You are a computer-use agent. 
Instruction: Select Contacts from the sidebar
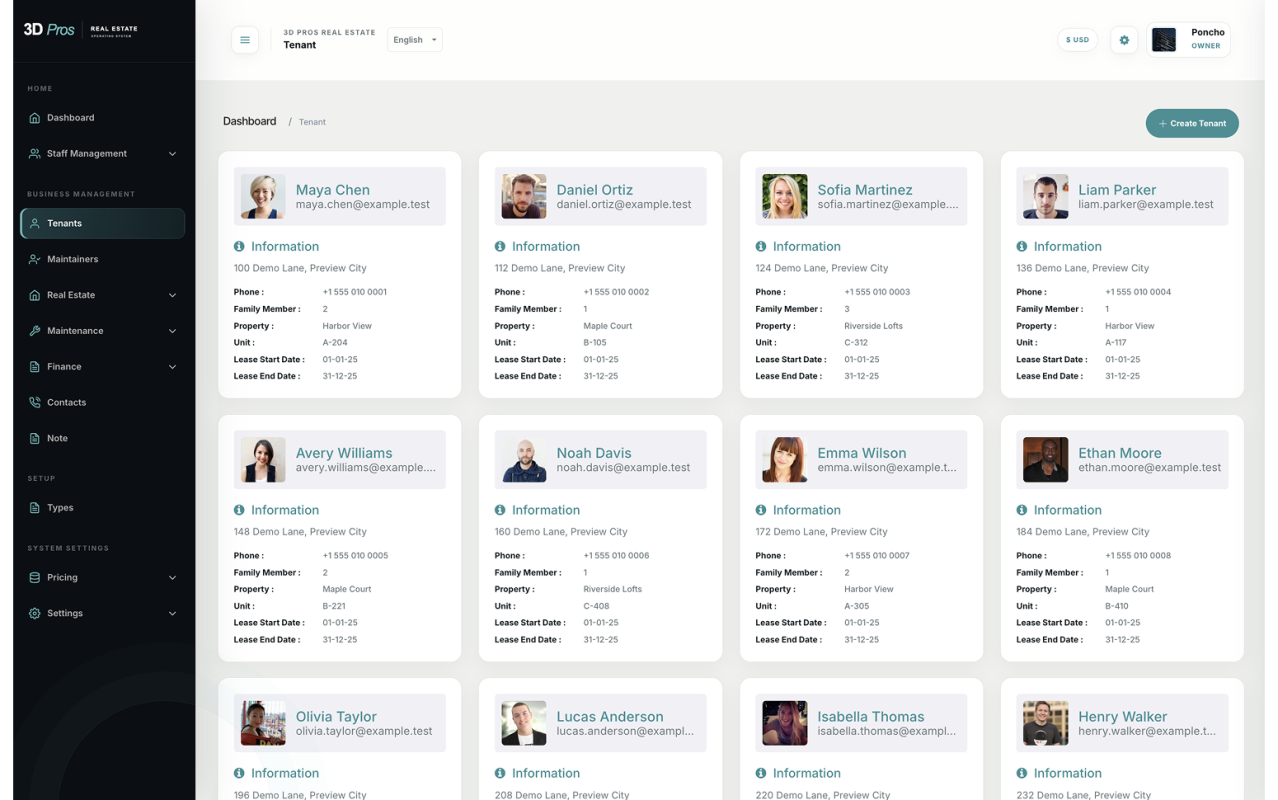103,403
